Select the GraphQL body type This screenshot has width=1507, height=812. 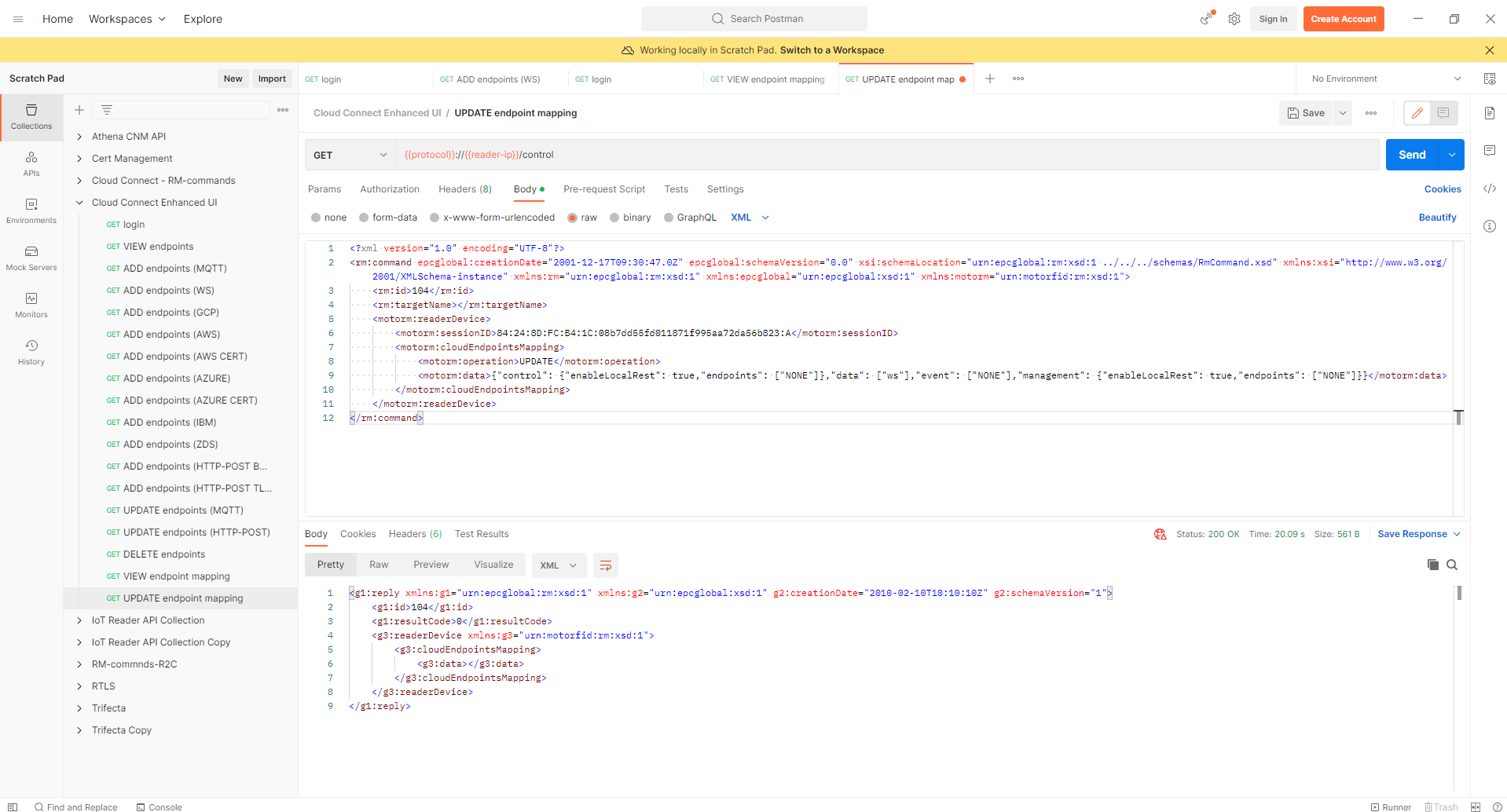(669, 218)
